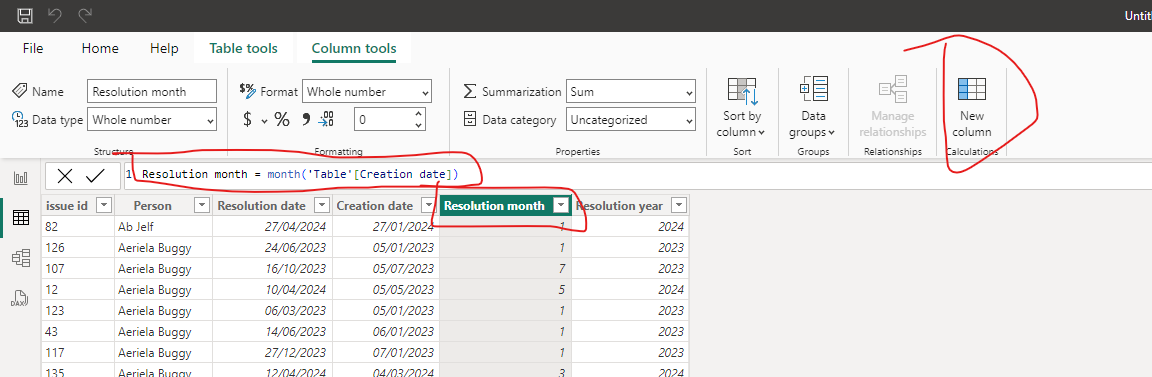This screenshot has width=1152, height=377.
Task: Click the Save icon in title bar
Action: click(x=25, y=15)
